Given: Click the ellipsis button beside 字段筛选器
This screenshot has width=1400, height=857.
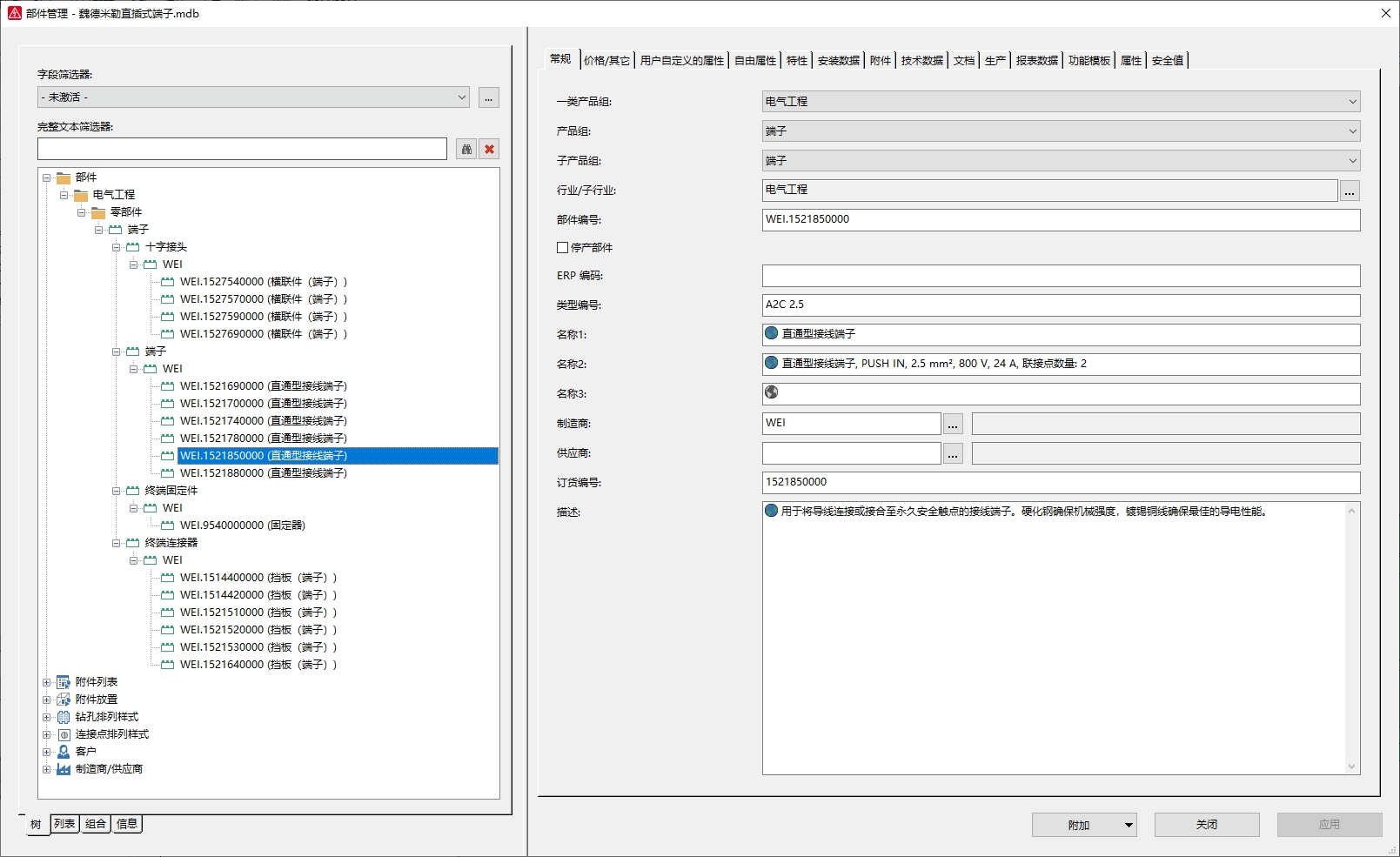Looking at the screenshot, I should [489, 97].
